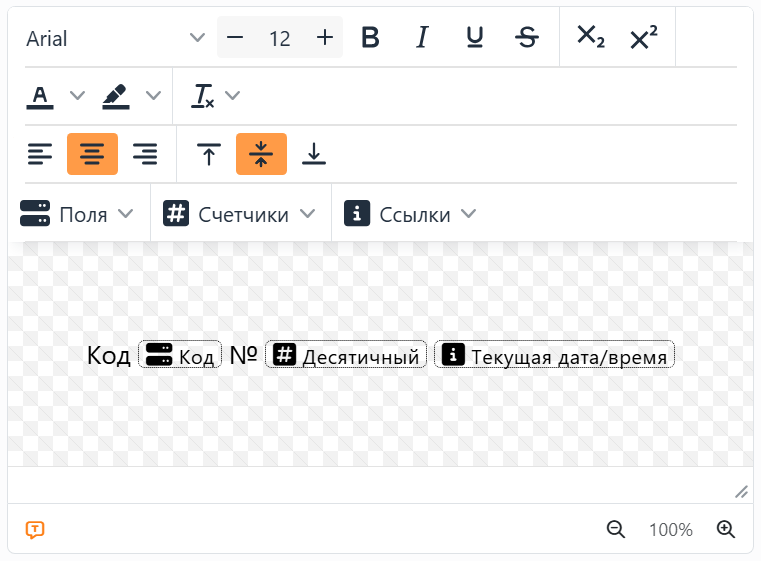The width and height of the screenshot is (761, 561).
Task: Toggle strikethrough formatting
Action: coord(527,37)
